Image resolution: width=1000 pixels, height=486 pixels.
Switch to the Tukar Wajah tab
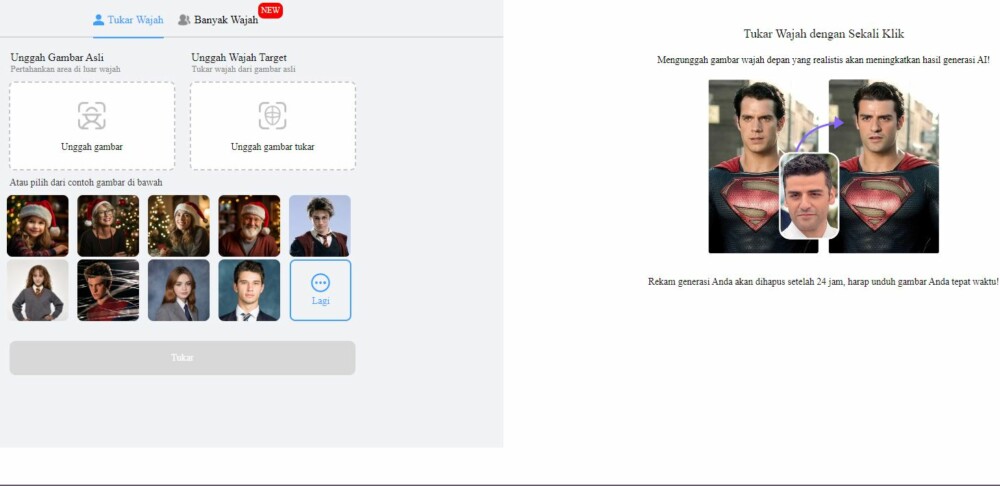tap(128, 20)
